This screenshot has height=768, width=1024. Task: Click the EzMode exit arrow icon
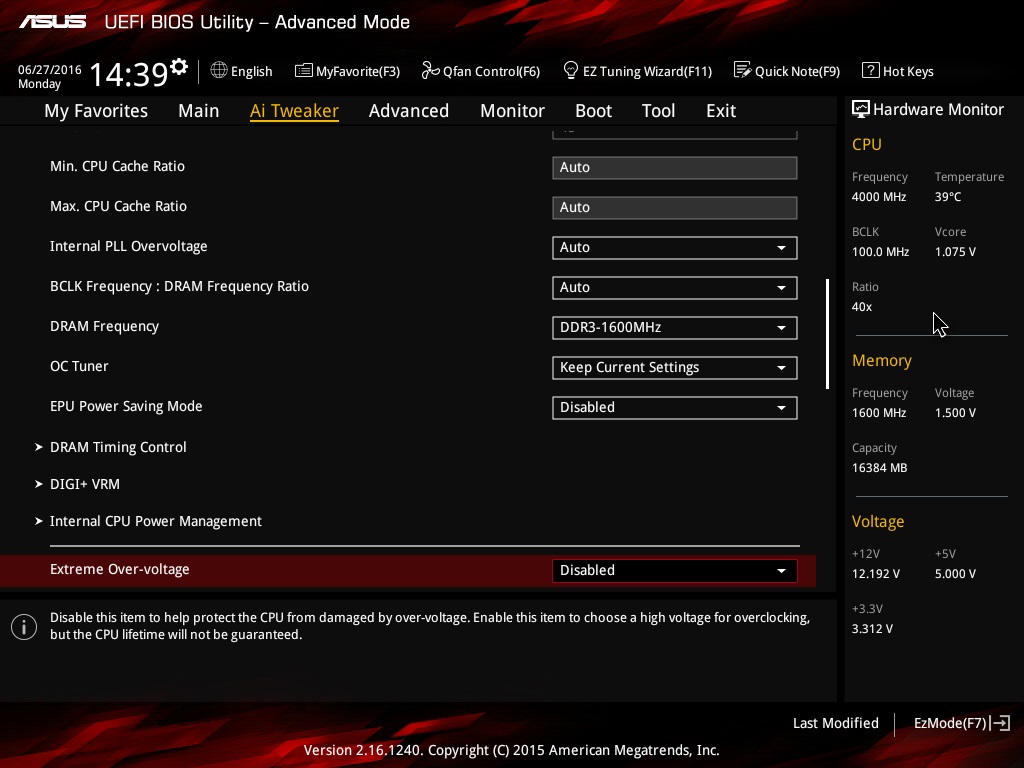1000,723
